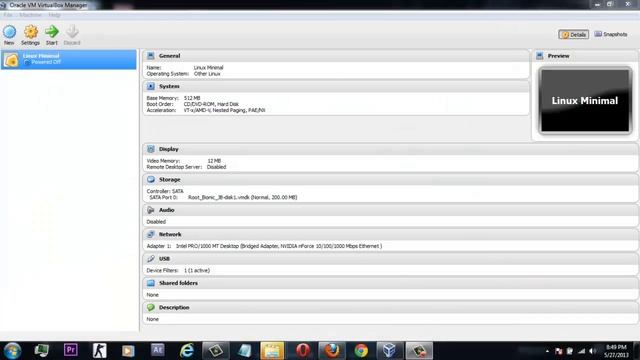Viewport: 640px width, 360px height.
Task: Click the Linux Minimal VM OS icon
Action: pyautogui.click(x=11, y=60)
